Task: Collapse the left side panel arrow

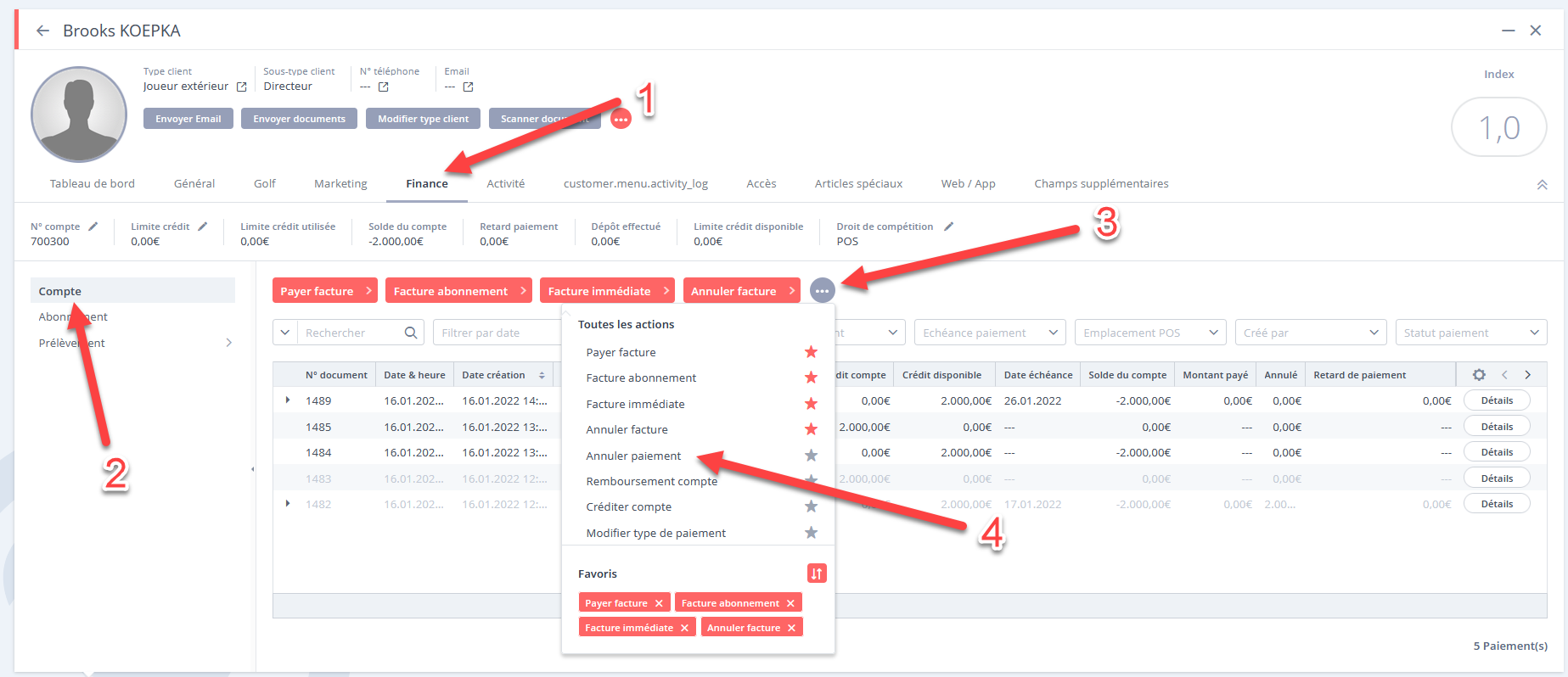Action: [252, 469]
